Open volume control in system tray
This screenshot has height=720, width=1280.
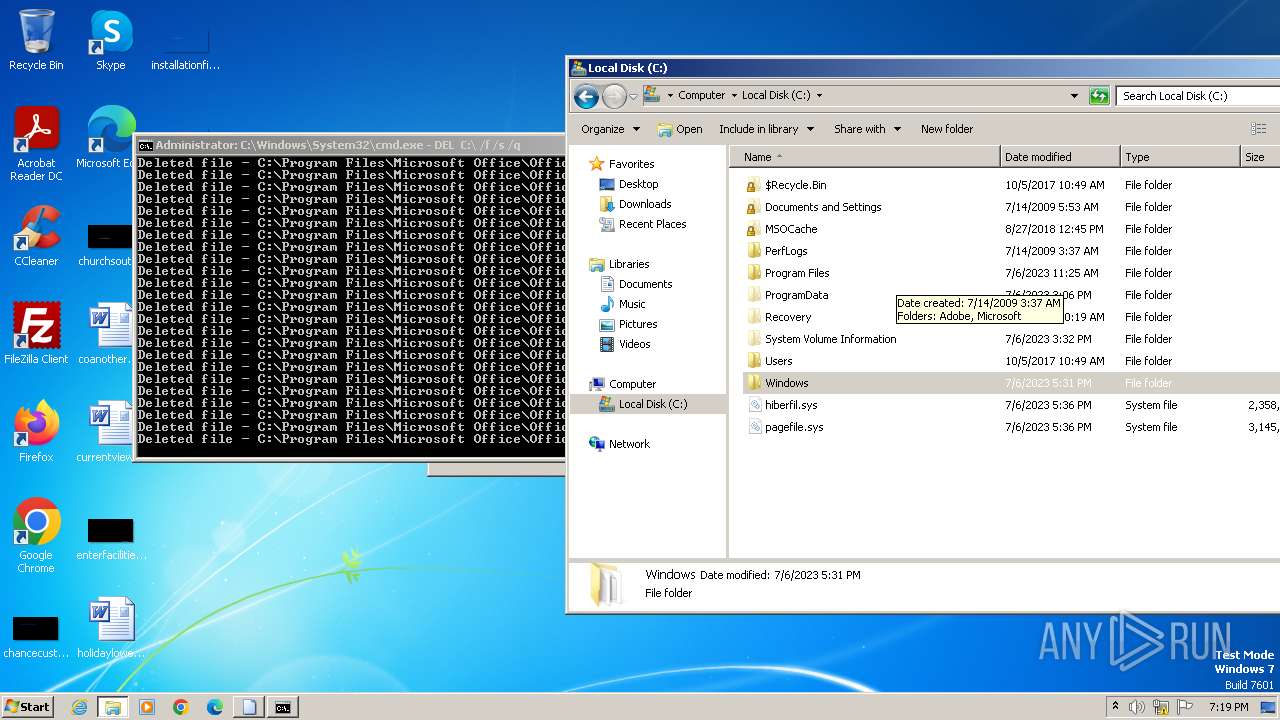1137,707
